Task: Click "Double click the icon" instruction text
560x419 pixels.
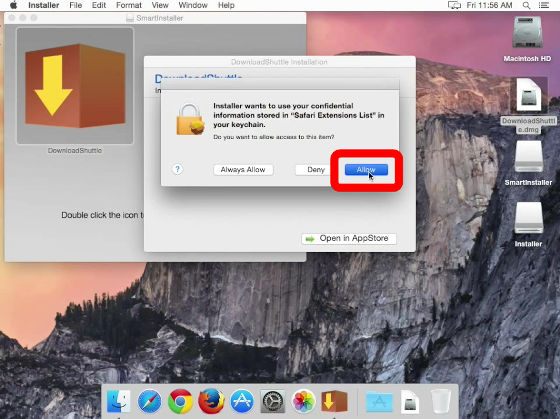Action: pyautogui.click(x=102, y=215)
